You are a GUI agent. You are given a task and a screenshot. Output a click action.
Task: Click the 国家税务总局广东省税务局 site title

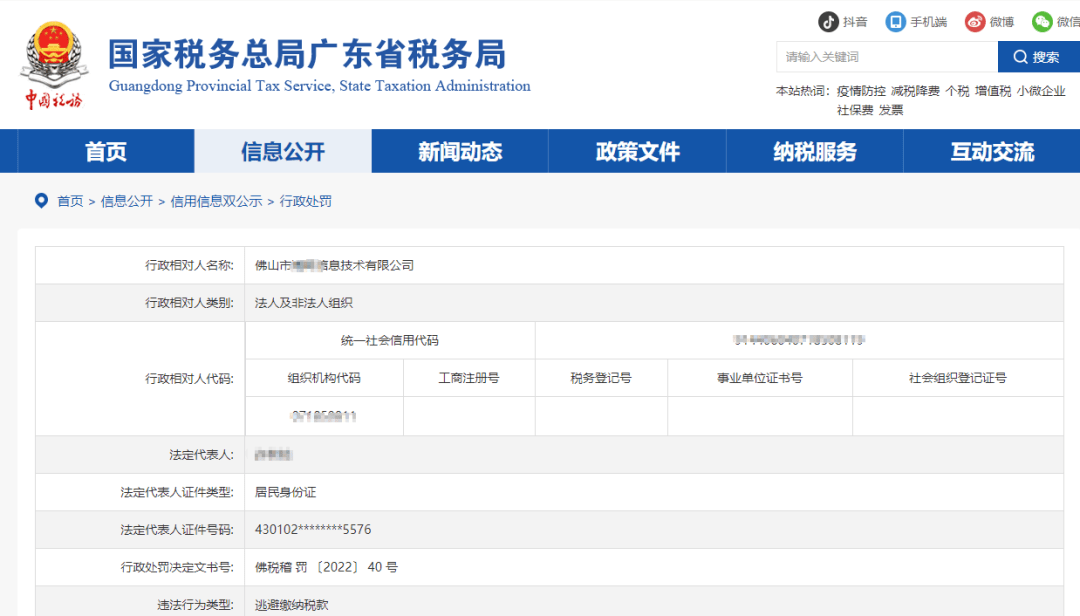(x=305, y=55)
